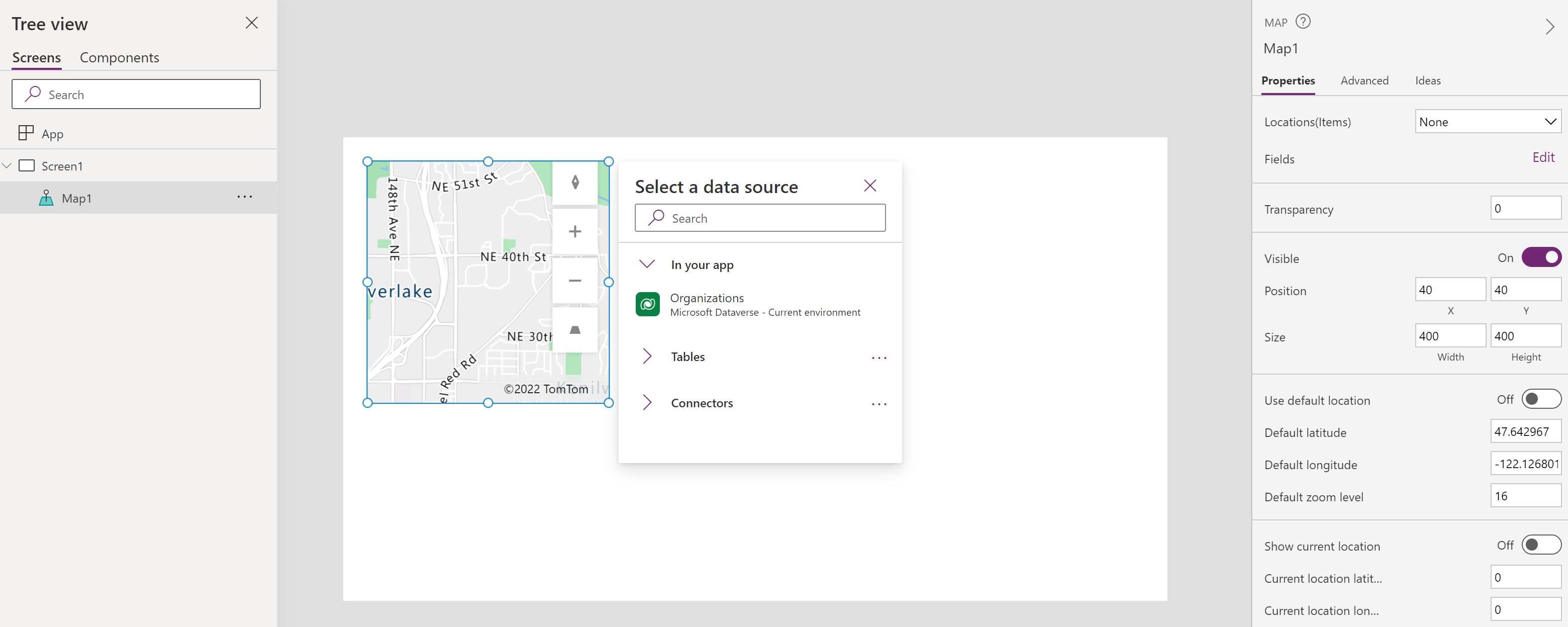Switch to the Advanced tab in Map properties
The width and height of the screenshot is (1568, 627).
pyautogui.click(x=1363, y=80)
